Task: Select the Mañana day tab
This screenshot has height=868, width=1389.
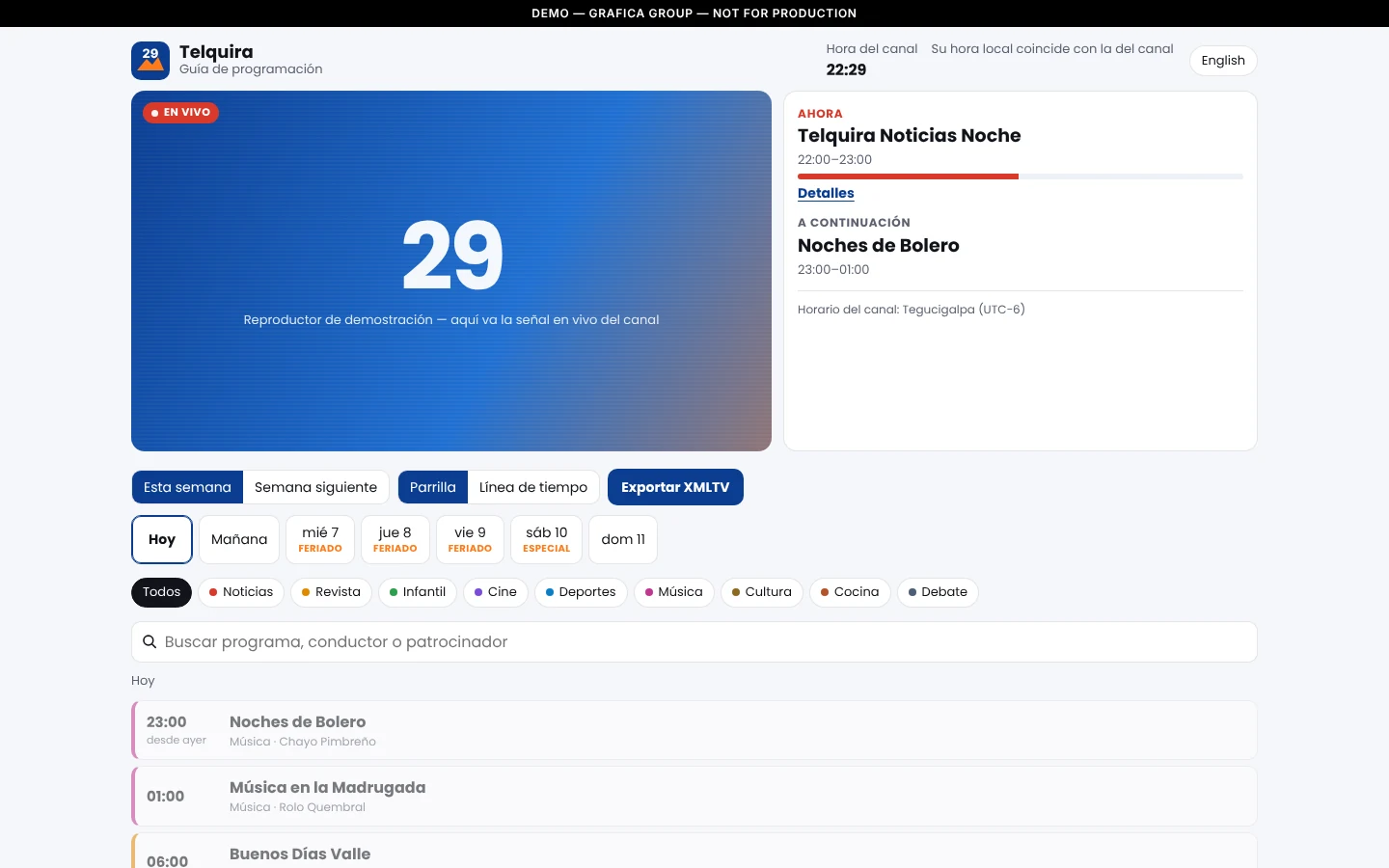Action: (x=239, y=539)
